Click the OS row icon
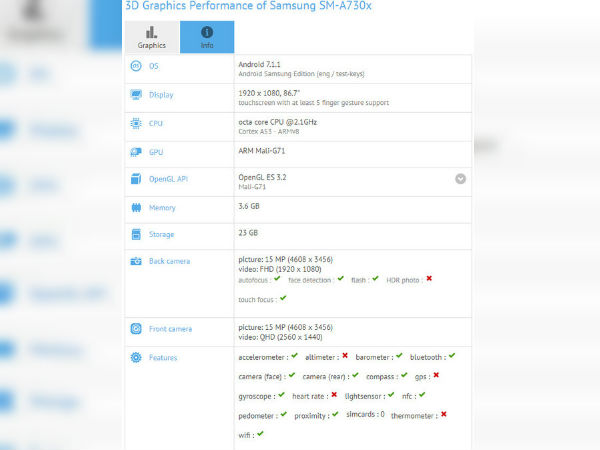Screen dimensions: 600x450 point(135,66)
